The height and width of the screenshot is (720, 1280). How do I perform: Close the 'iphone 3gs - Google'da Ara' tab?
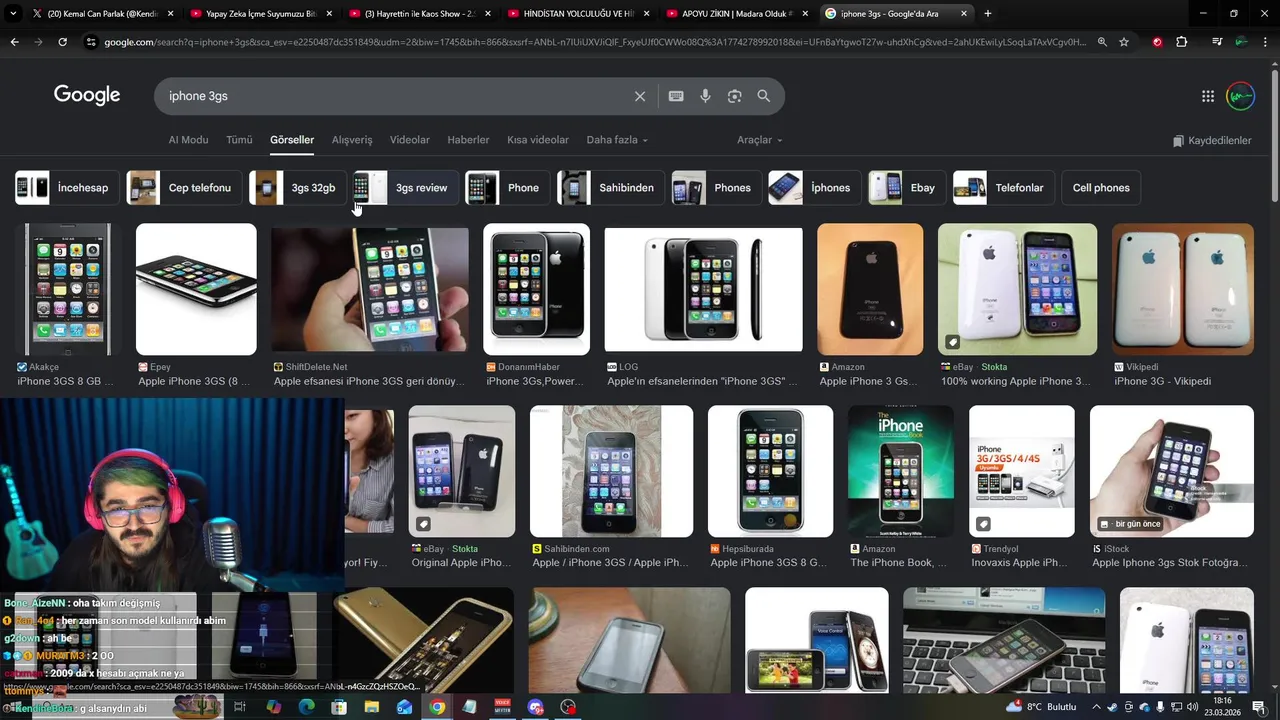click(x=964, y=14)
